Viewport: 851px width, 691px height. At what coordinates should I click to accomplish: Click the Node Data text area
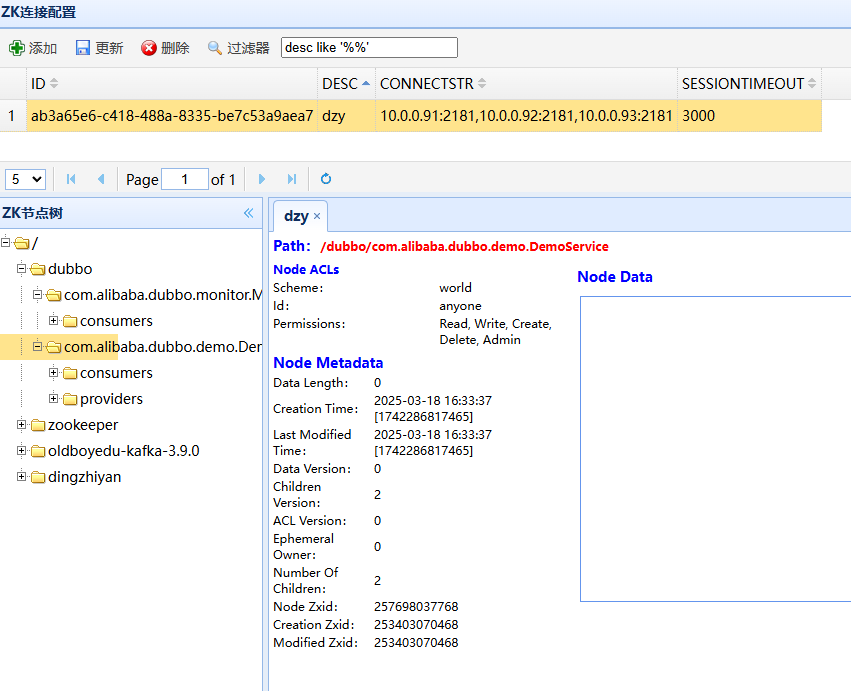coord(715,449)
